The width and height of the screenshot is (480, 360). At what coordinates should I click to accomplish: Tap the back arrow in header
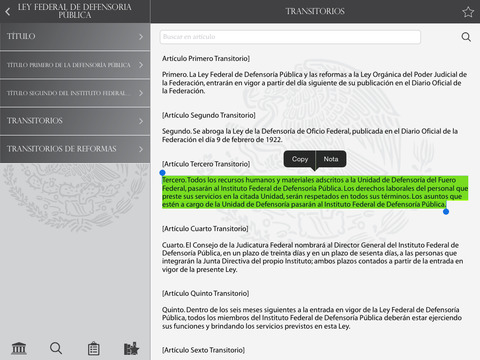pos(8,12)
